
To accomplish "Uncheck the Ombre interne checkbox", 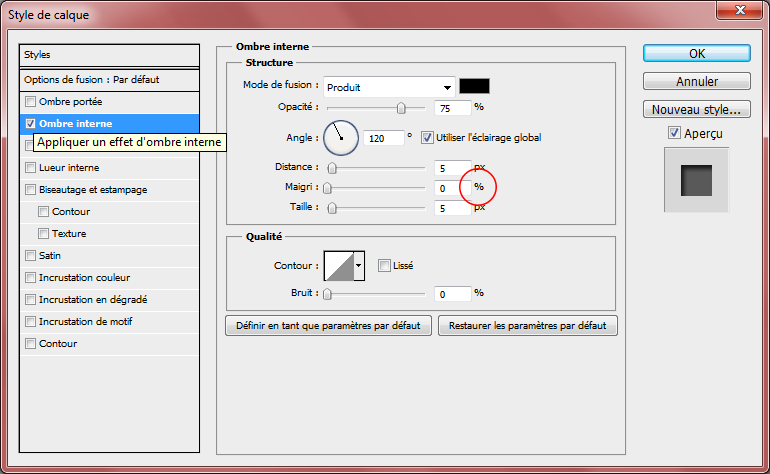I will (x=31, y=124).
